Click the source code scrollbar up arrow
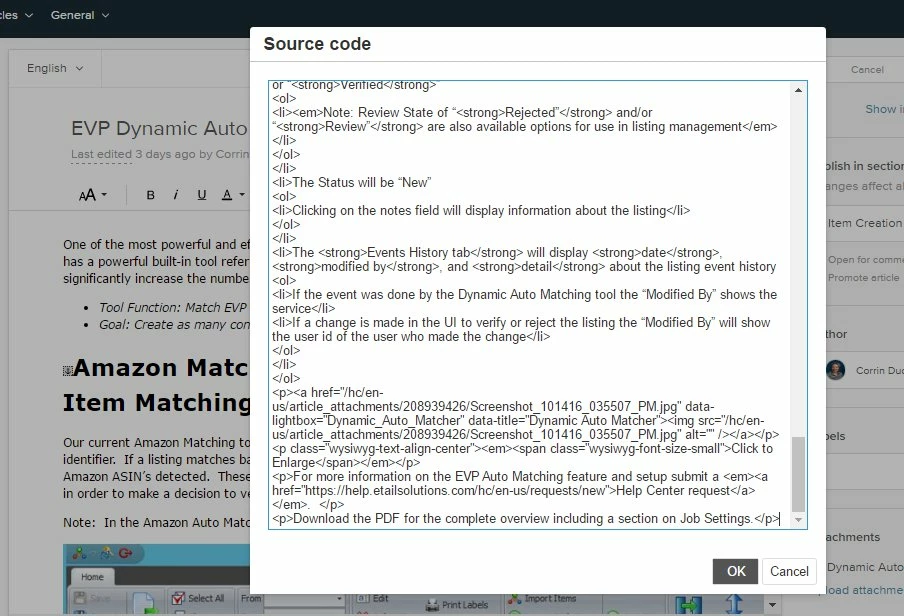The width and height of the screenshot is (904, 616). tap(798, 90)
